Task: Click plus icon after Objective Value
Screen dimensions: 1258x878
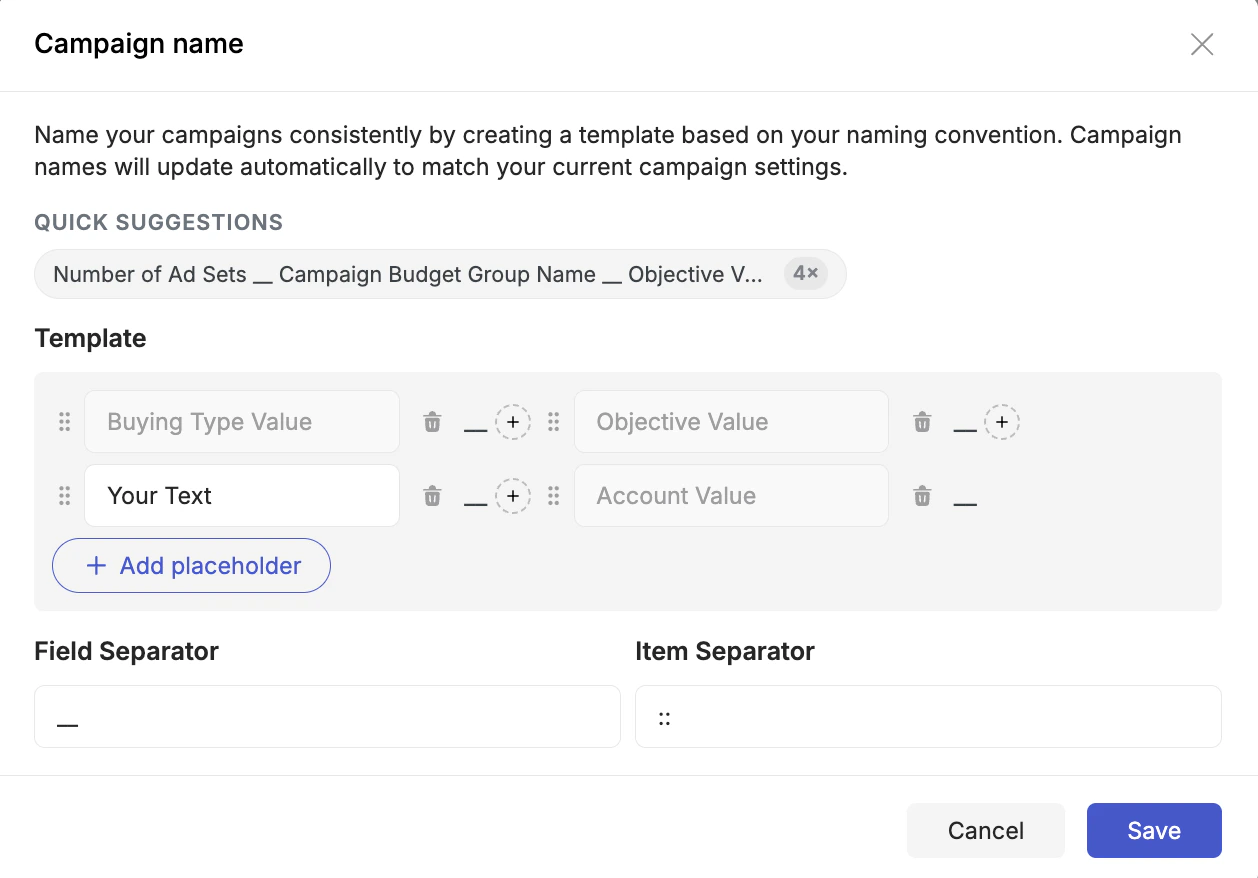Action: coord(1002,422)
